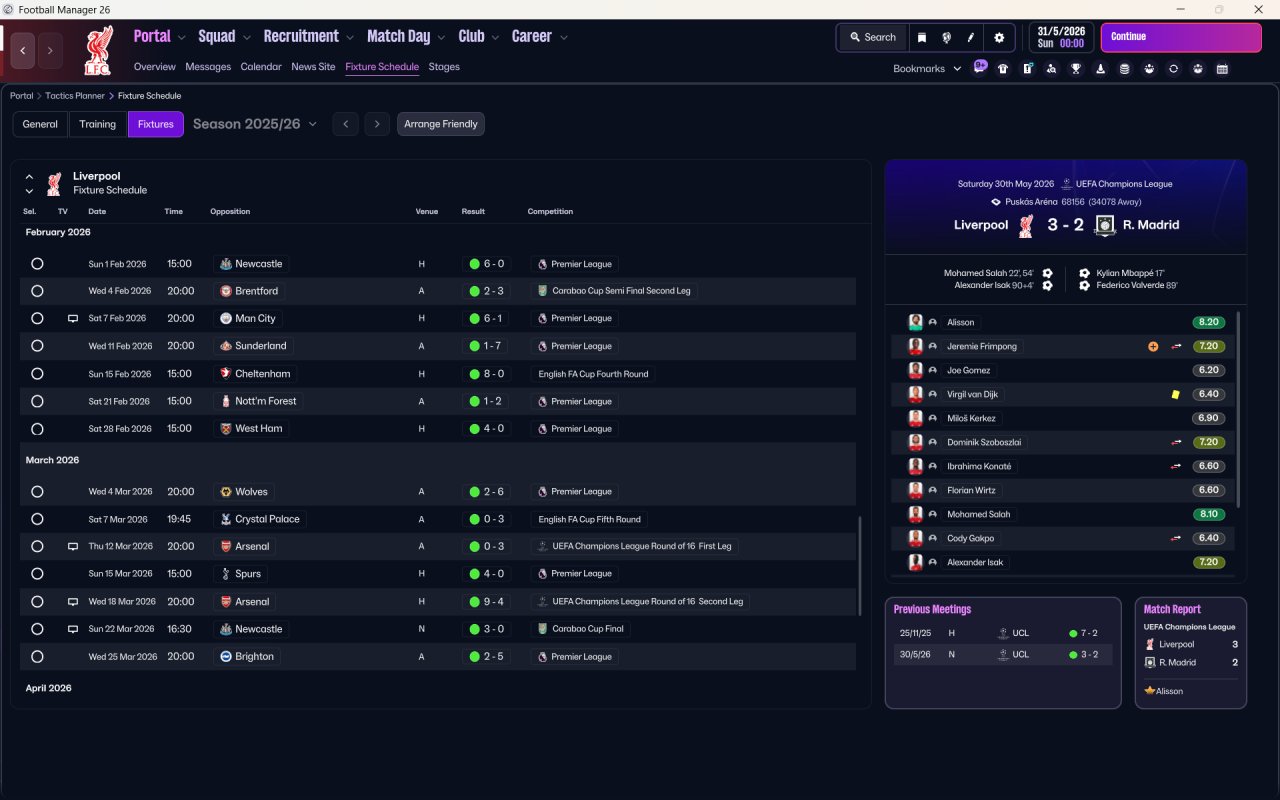Go back with the left arrow beside the crest
Image resolution: width=1280 pixels, height=800 pixels.
click(x=23, y=50)
